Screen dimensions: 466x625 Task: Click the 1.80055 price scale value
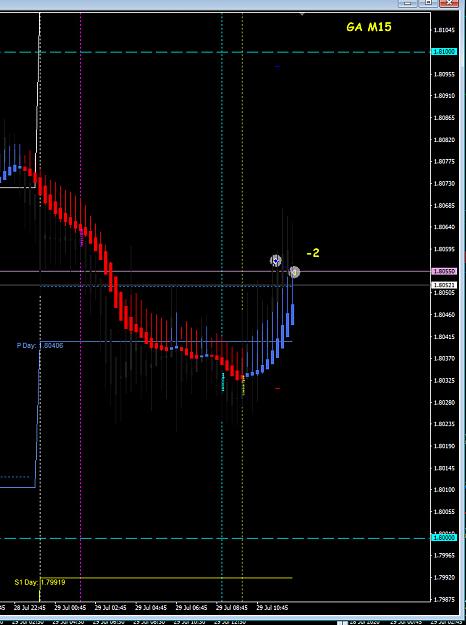point(444,512)
